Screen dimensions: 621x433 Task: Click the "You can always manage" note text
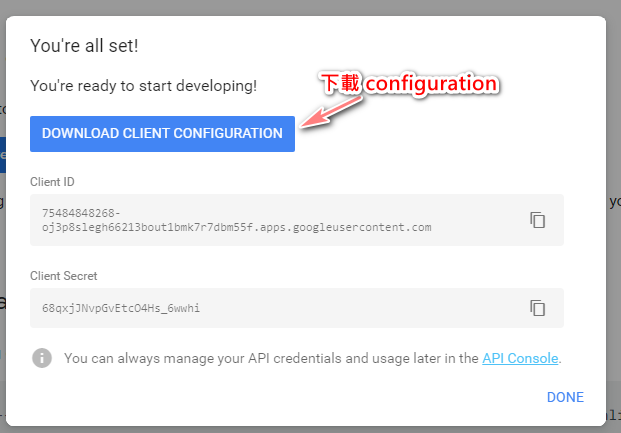point(270,358)
